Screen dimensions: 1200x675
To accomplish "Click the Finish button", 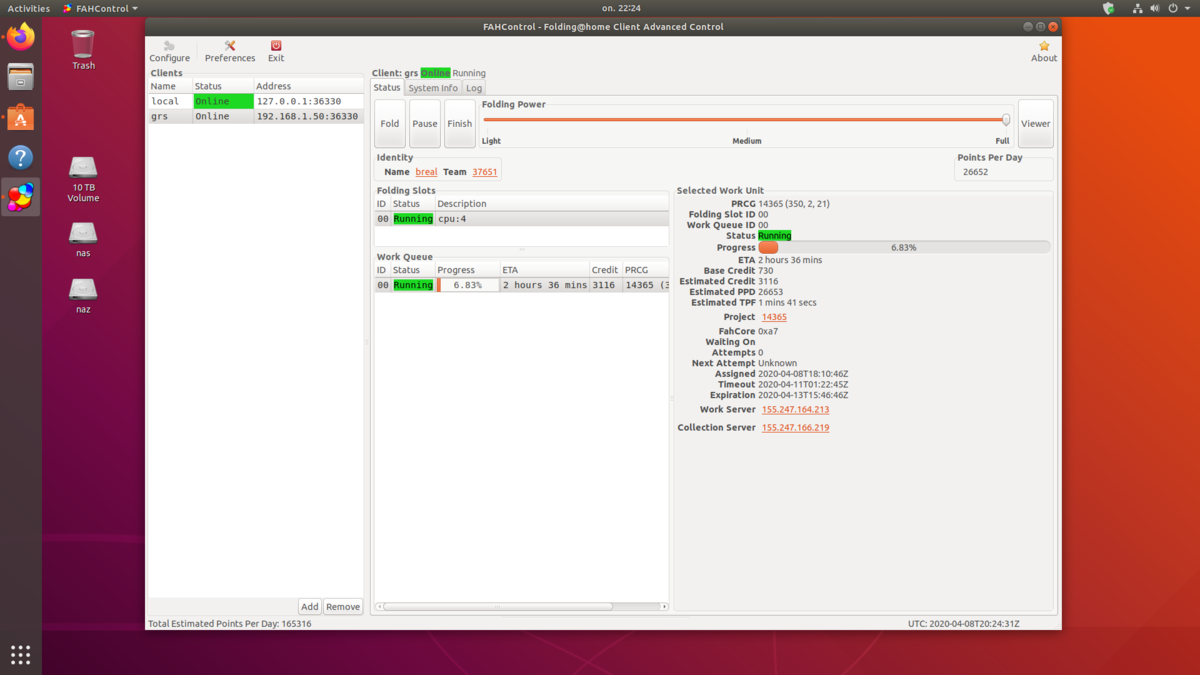I will [460, 124].
